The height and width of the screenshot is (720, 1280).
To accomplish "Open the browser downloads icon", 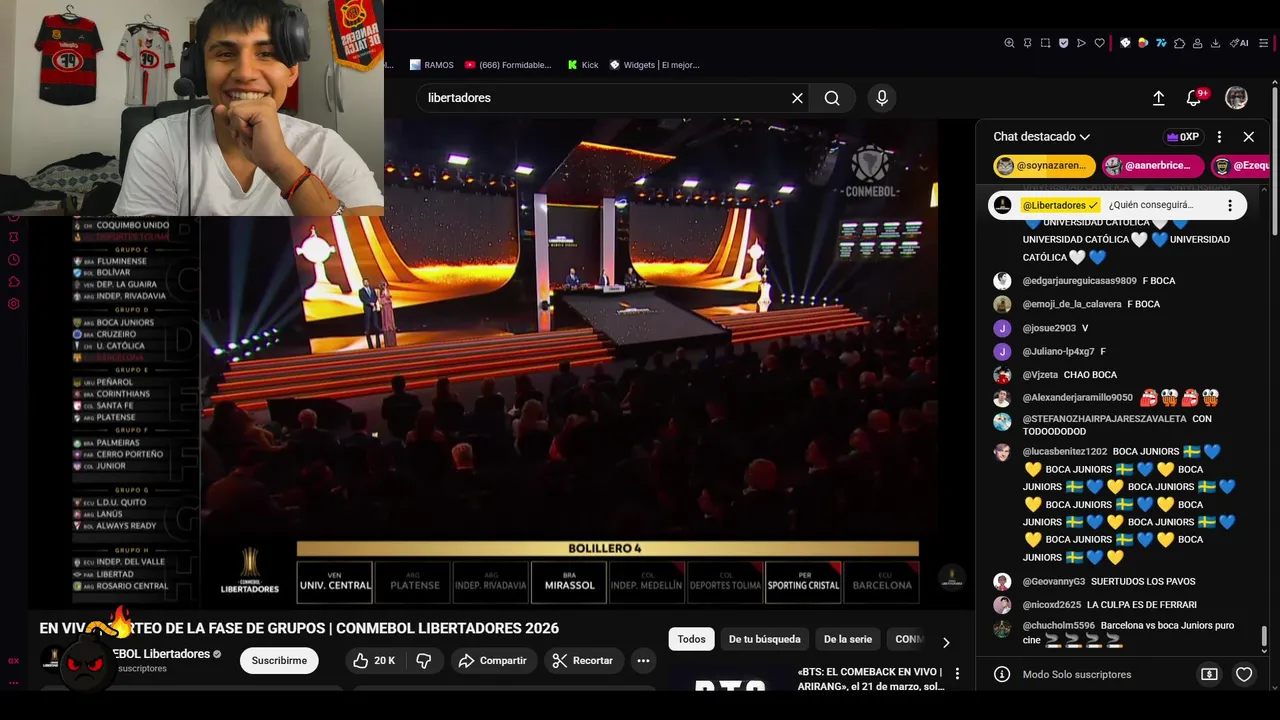I will (x=1215, y=43).
